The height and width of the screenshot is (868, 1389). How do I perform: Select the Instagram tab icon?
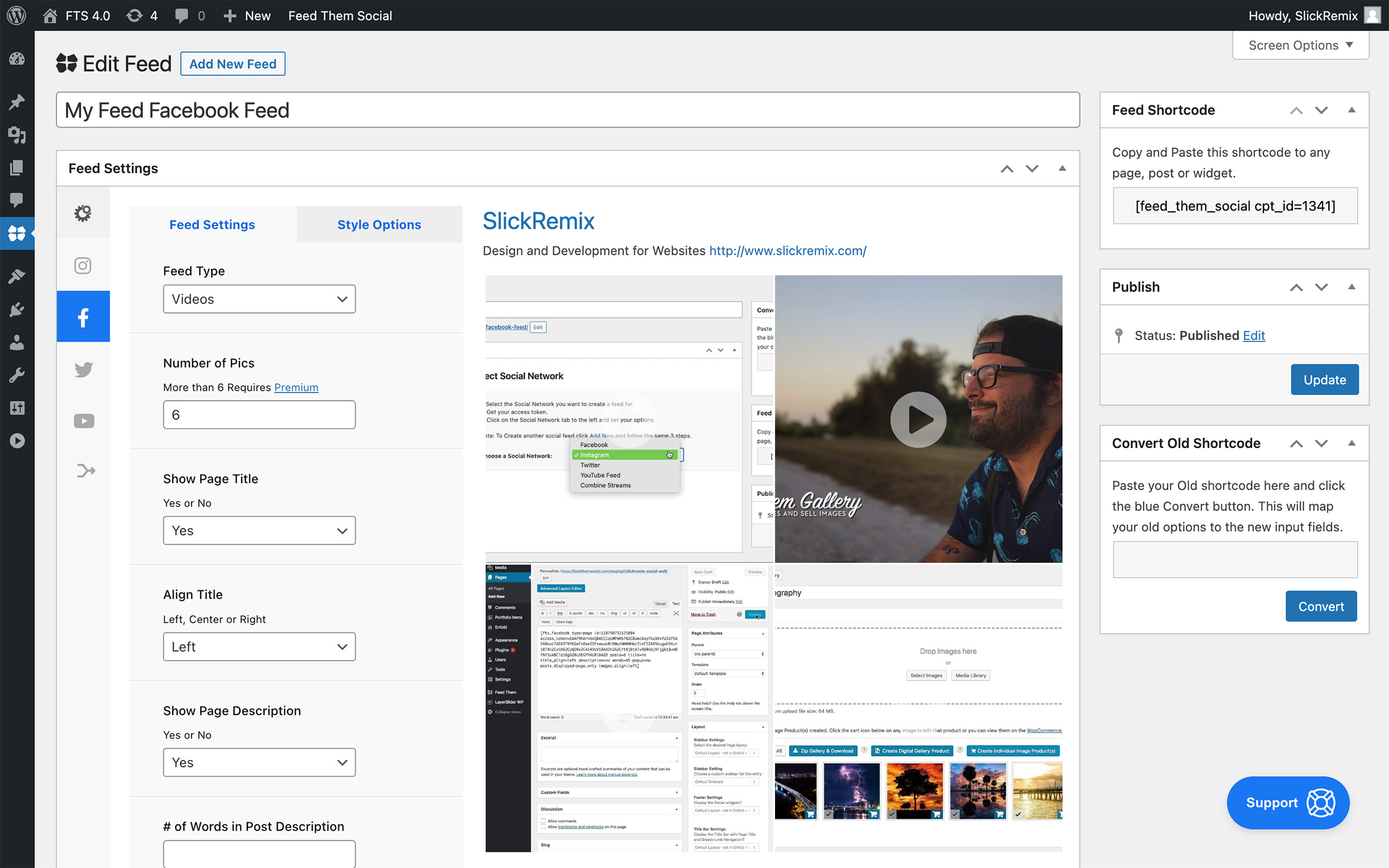(83, 265)
